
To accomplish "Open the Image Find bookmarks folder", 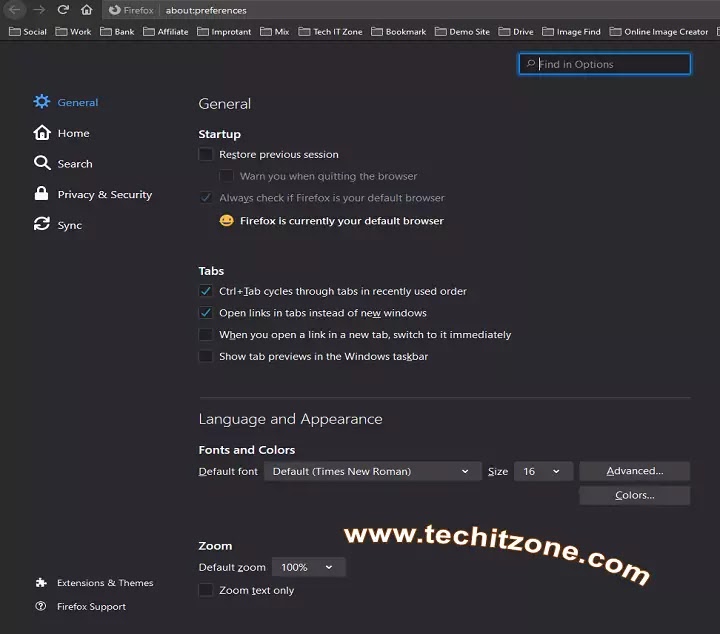I will [x=571, y=32].
